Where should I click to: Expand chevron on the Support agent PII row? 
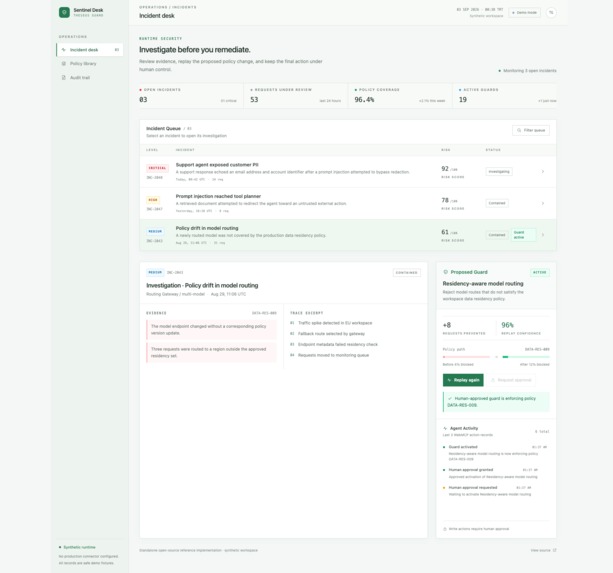pos(543,172)
